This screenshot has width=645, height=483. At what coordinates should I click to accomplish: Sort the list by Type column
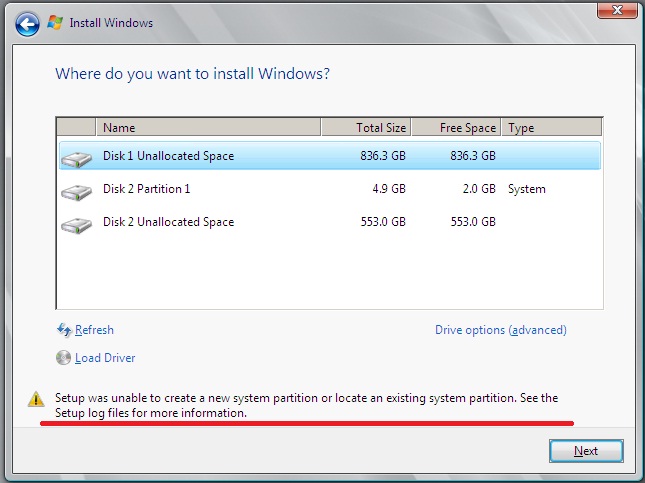coord(552,128)
